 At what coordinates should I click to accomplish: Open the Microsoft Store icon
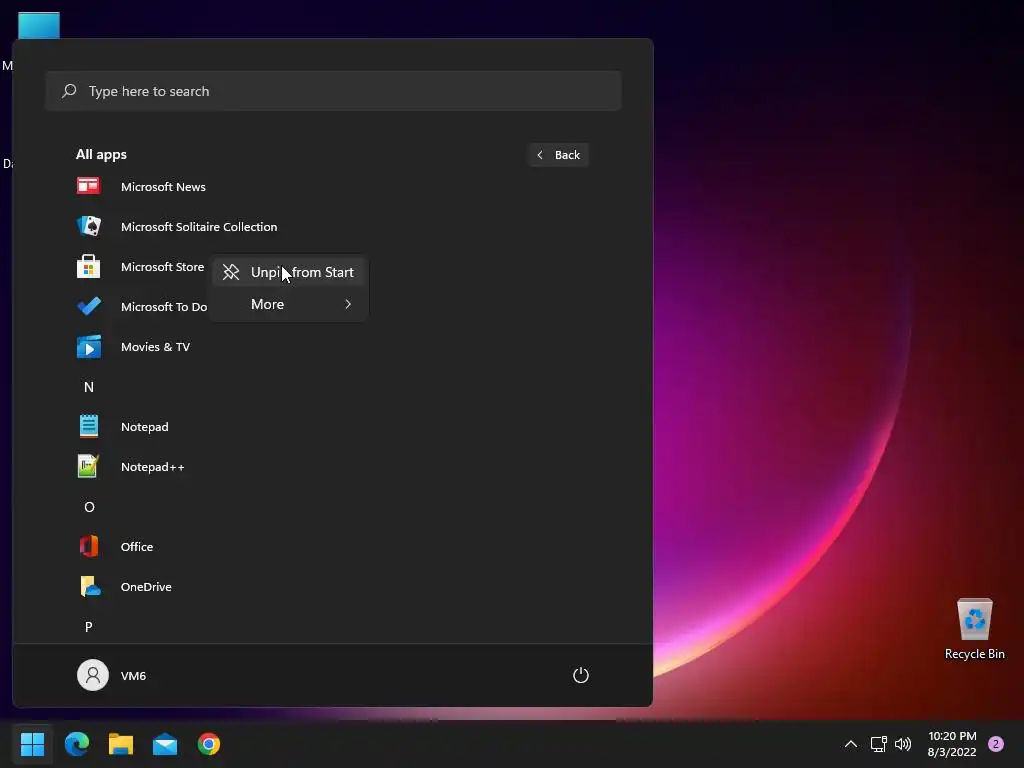[88, 266]
